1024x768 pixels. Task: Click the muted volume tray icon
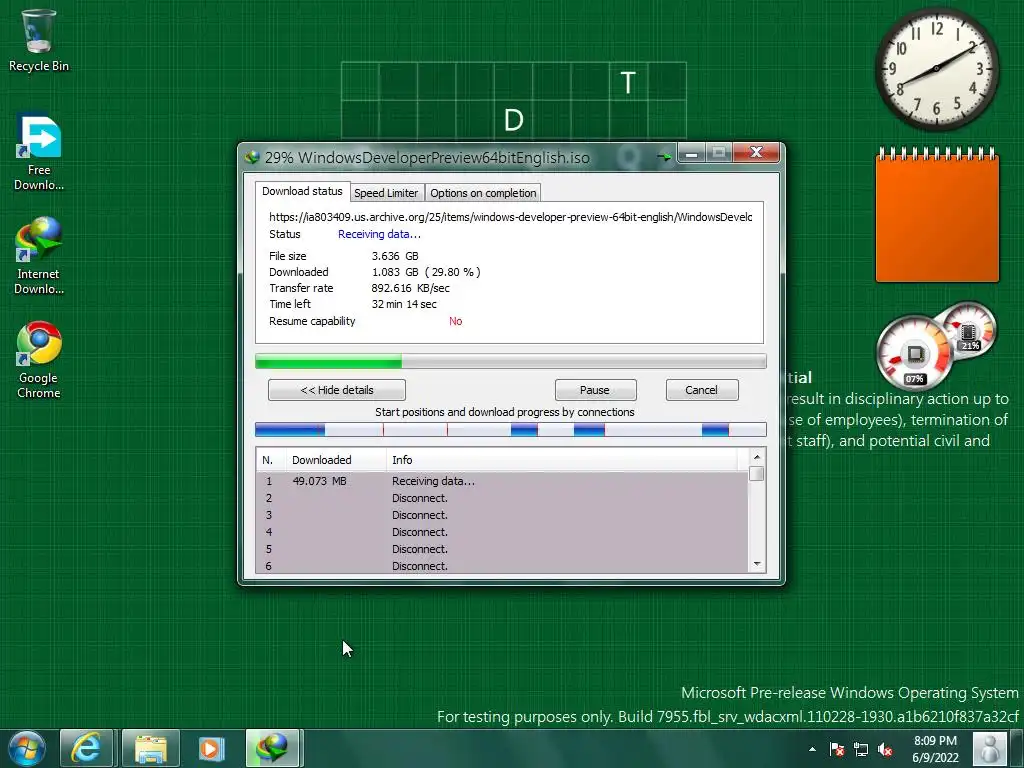point(885,750)
